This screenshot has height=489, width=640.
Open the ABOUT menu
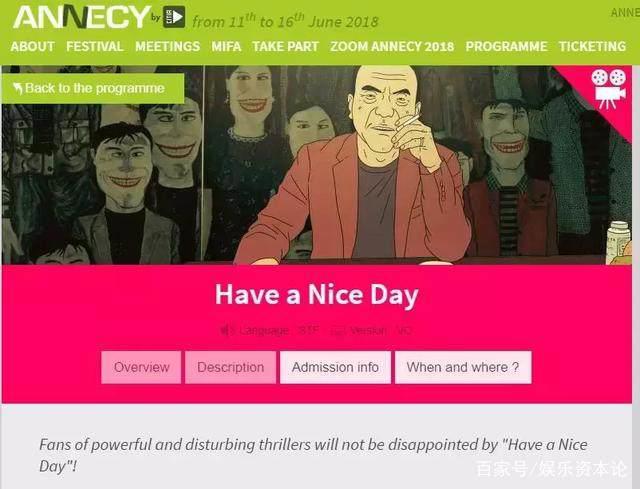click(x=33, y=47)
